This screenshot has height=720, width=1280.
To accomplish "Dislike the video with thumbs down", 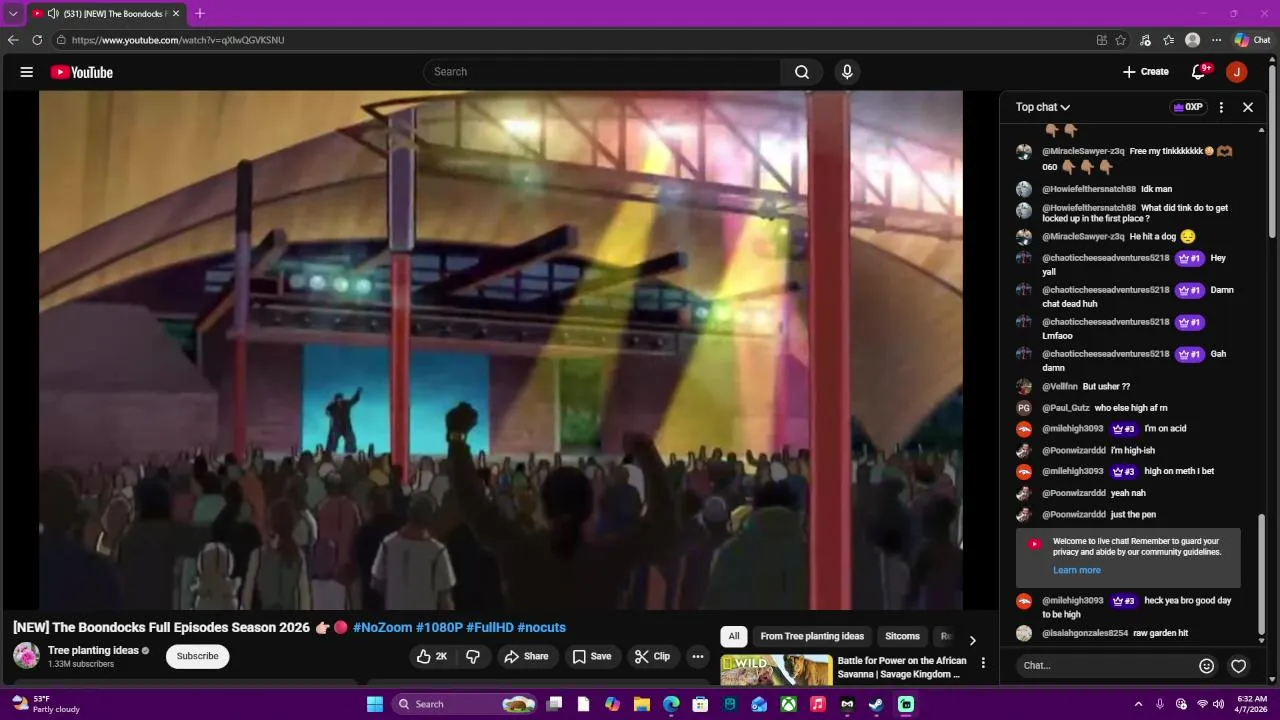I will tap(473, 656).
